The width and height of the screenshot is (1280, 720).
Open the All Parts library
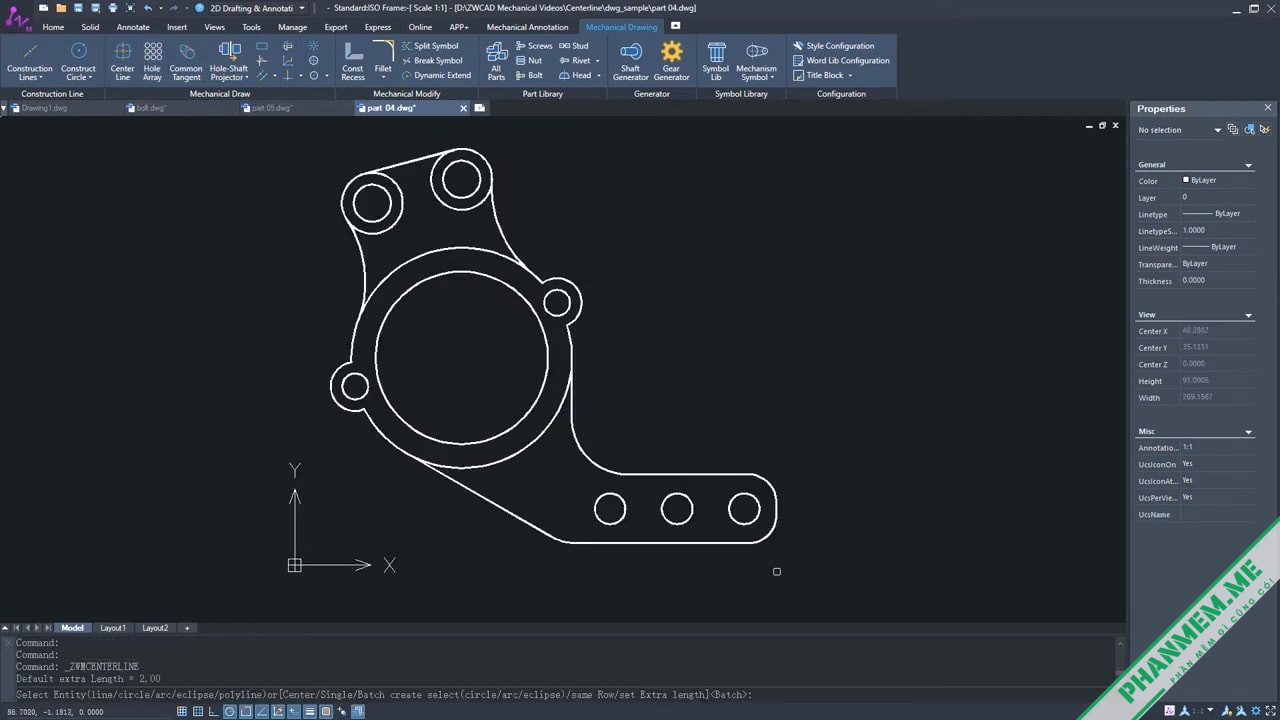coord(496,61)
